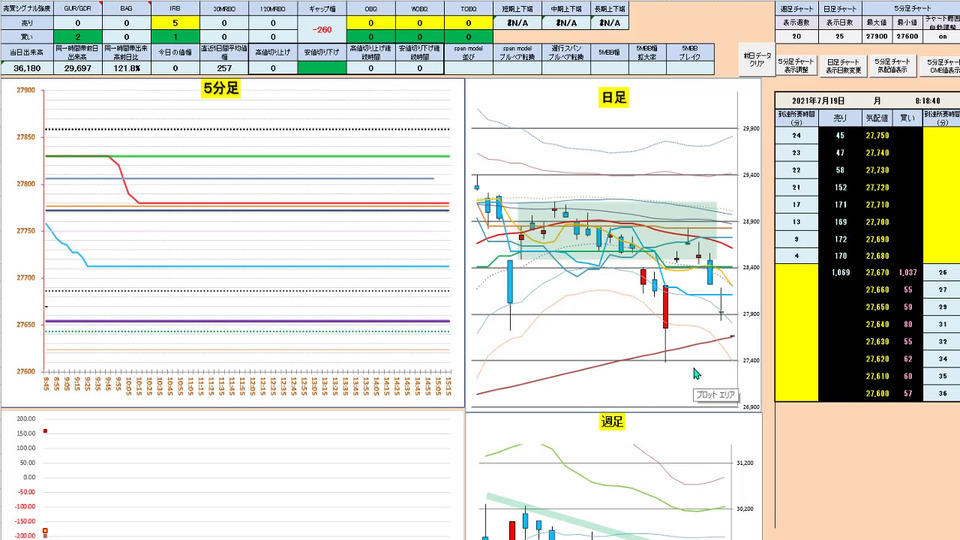
Task: Click the 日足チャート表示日数変更 button
Action: pyautogui.click(x=843, y=66)
